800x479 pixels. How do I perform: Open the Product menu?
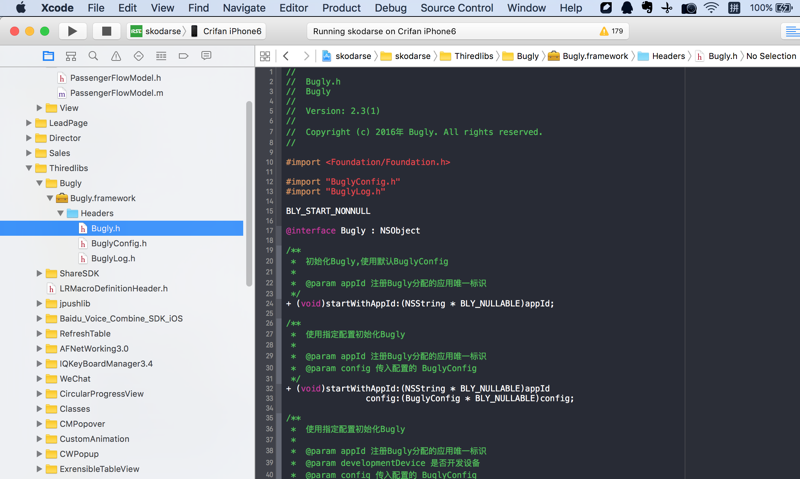pyautogui.click(x=341, y=8)
